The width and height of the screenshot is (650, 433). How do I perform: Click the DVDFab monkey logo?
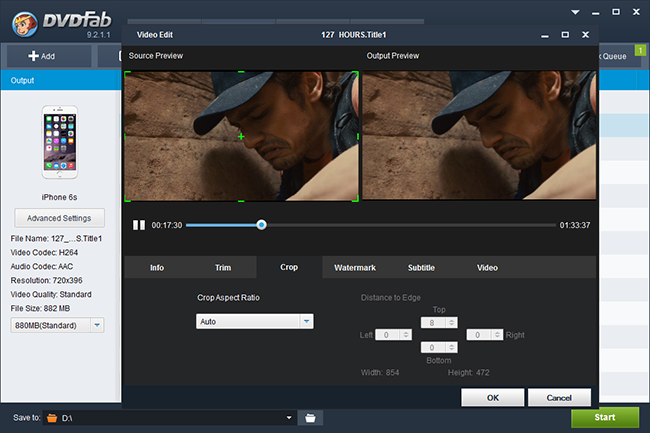25,24
